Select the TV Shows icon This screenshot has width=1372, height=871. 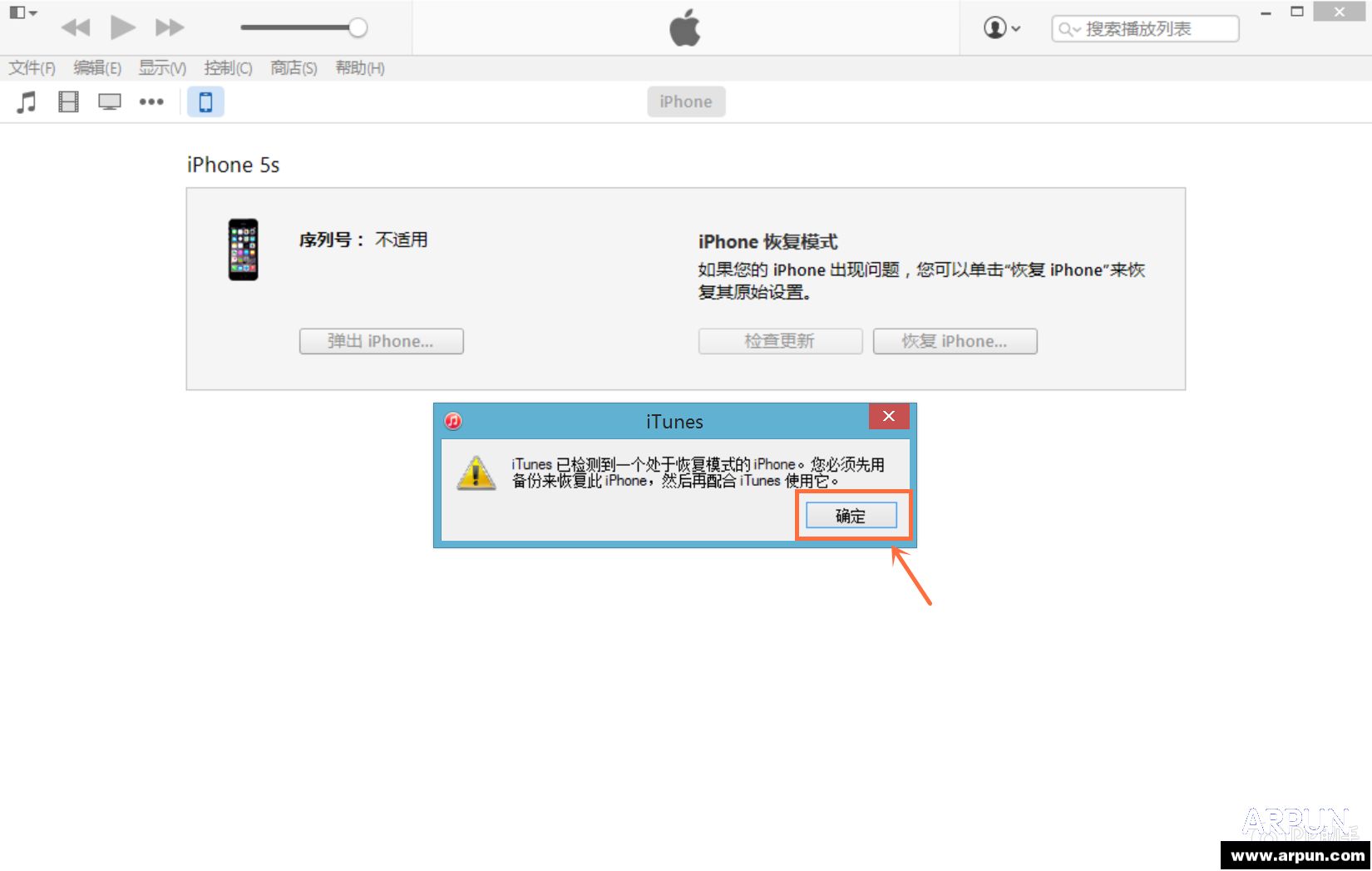pos(108,101)
